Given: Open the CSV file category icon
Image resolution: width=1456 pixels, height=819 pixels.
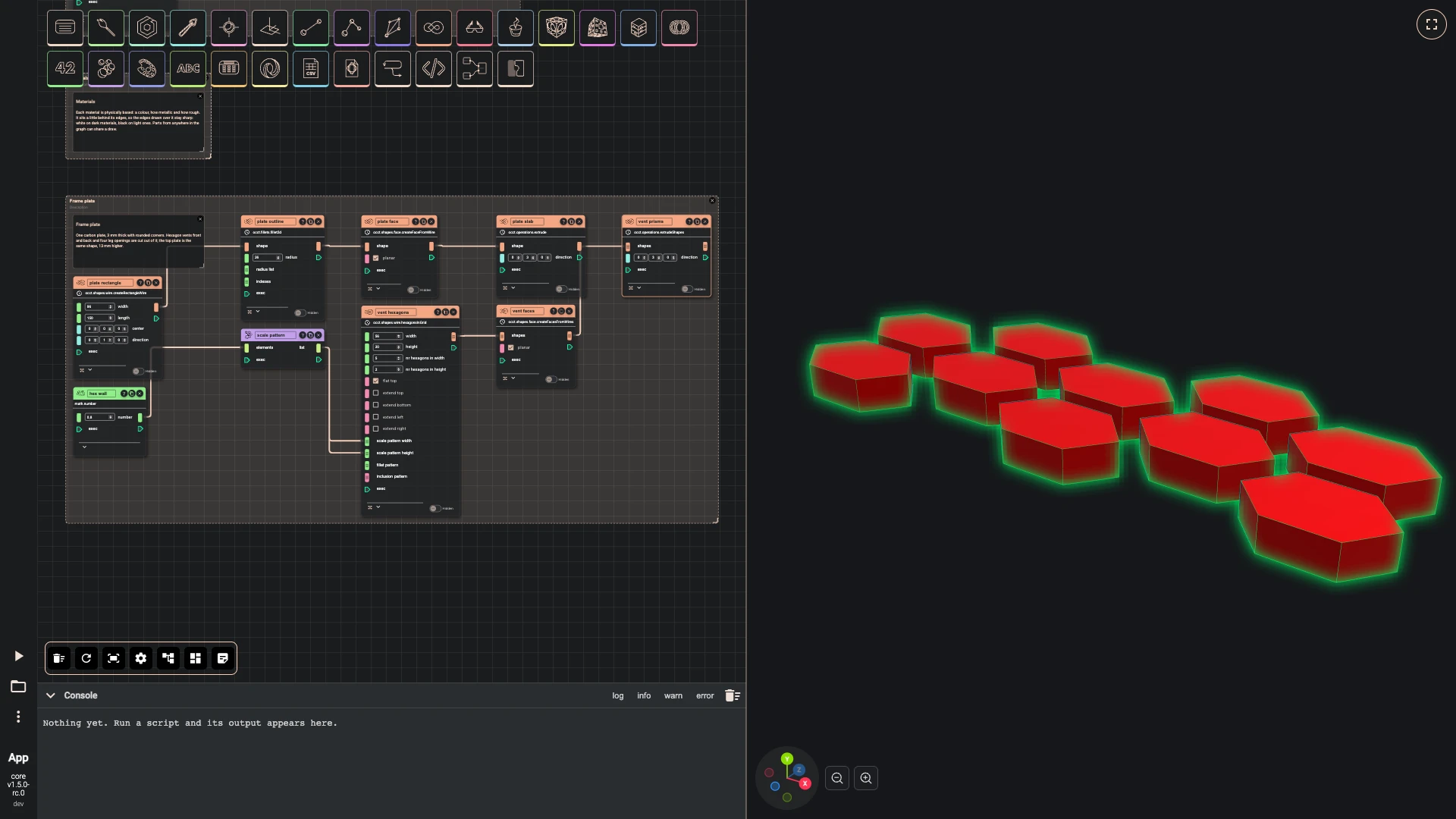Looking at the screenshot, I should 311,68.
